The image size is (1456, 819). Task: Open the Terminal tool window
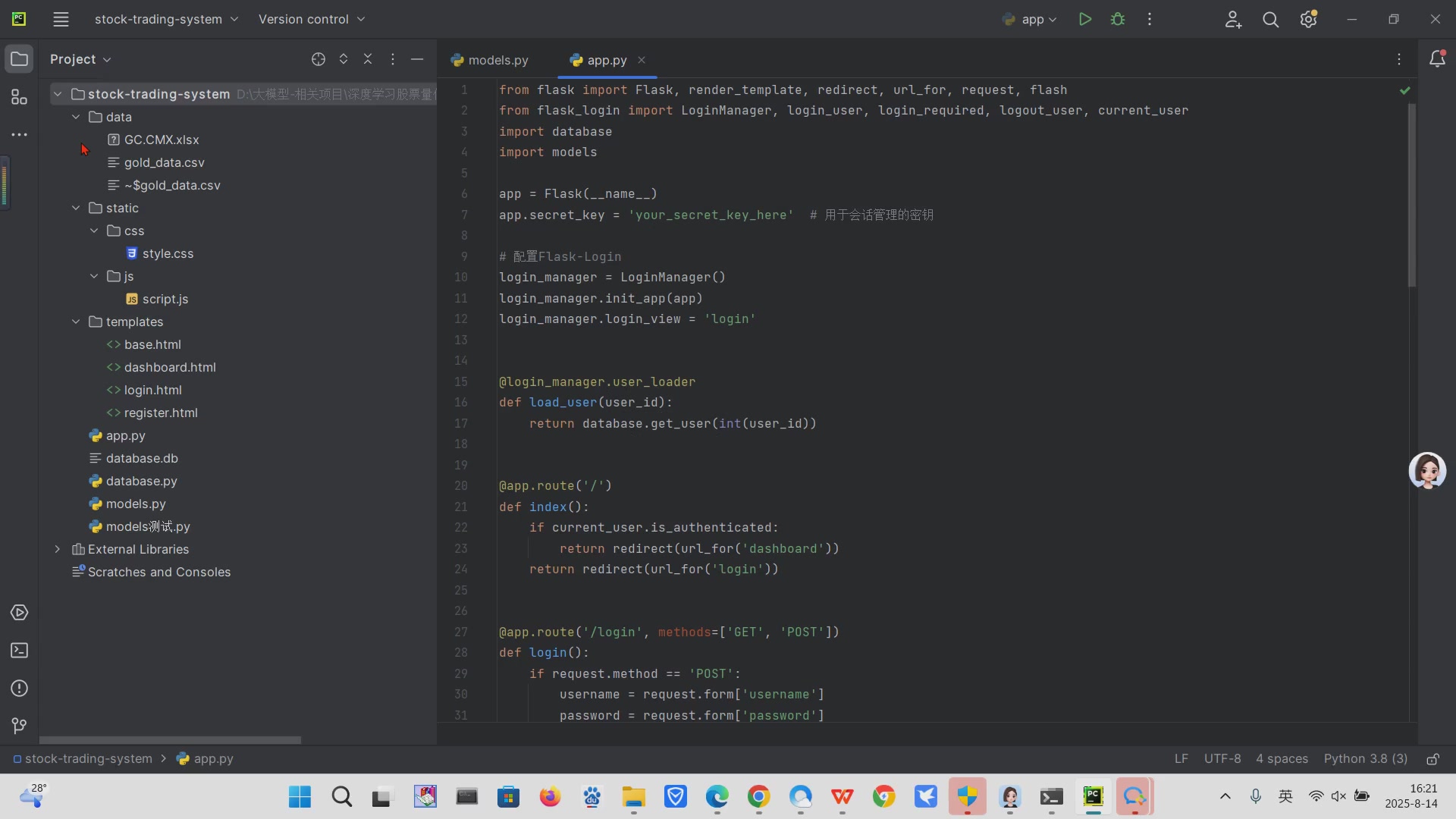19,651
